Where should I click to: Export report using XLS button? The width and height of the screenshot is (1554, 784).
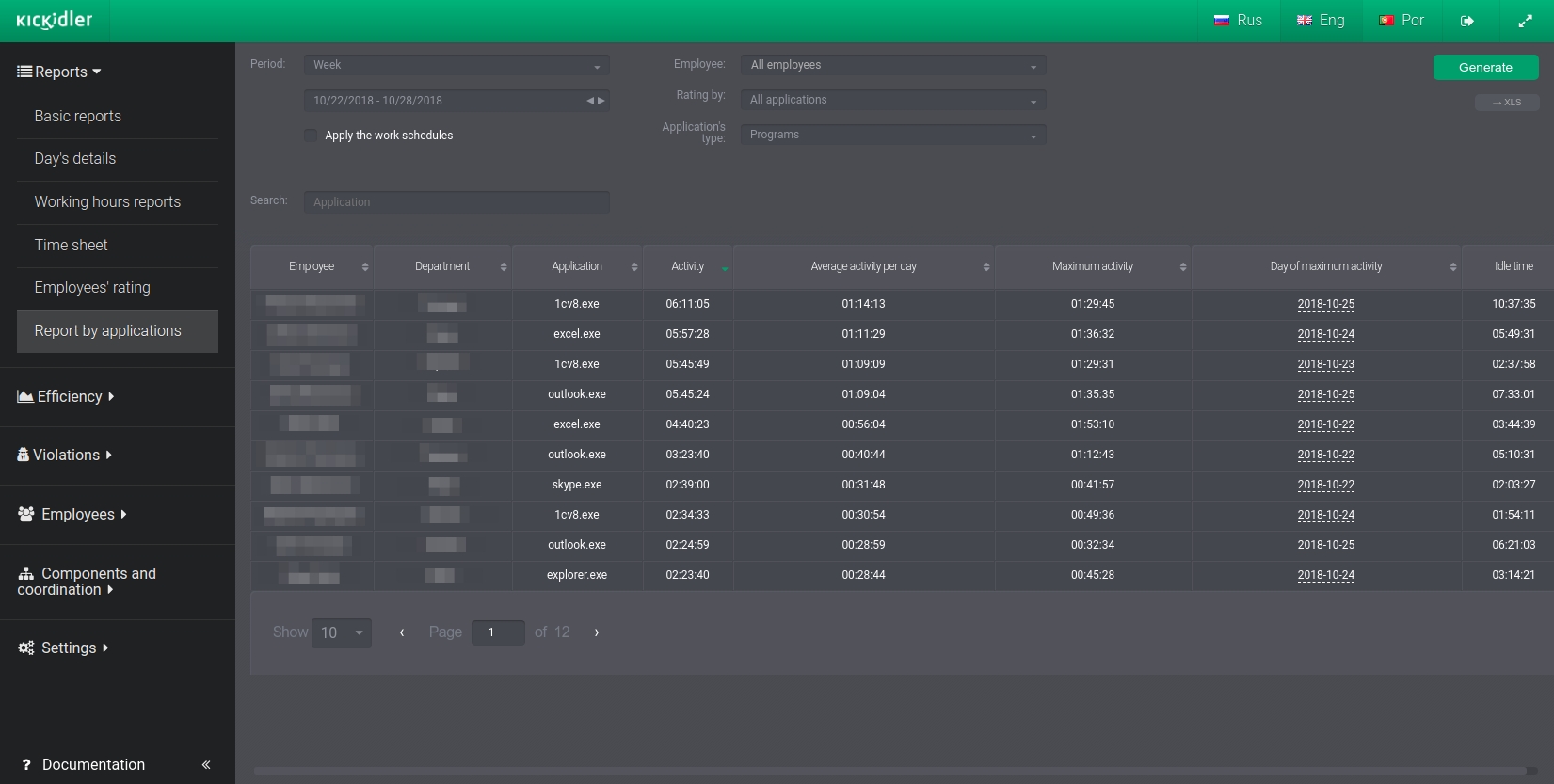1506,103
